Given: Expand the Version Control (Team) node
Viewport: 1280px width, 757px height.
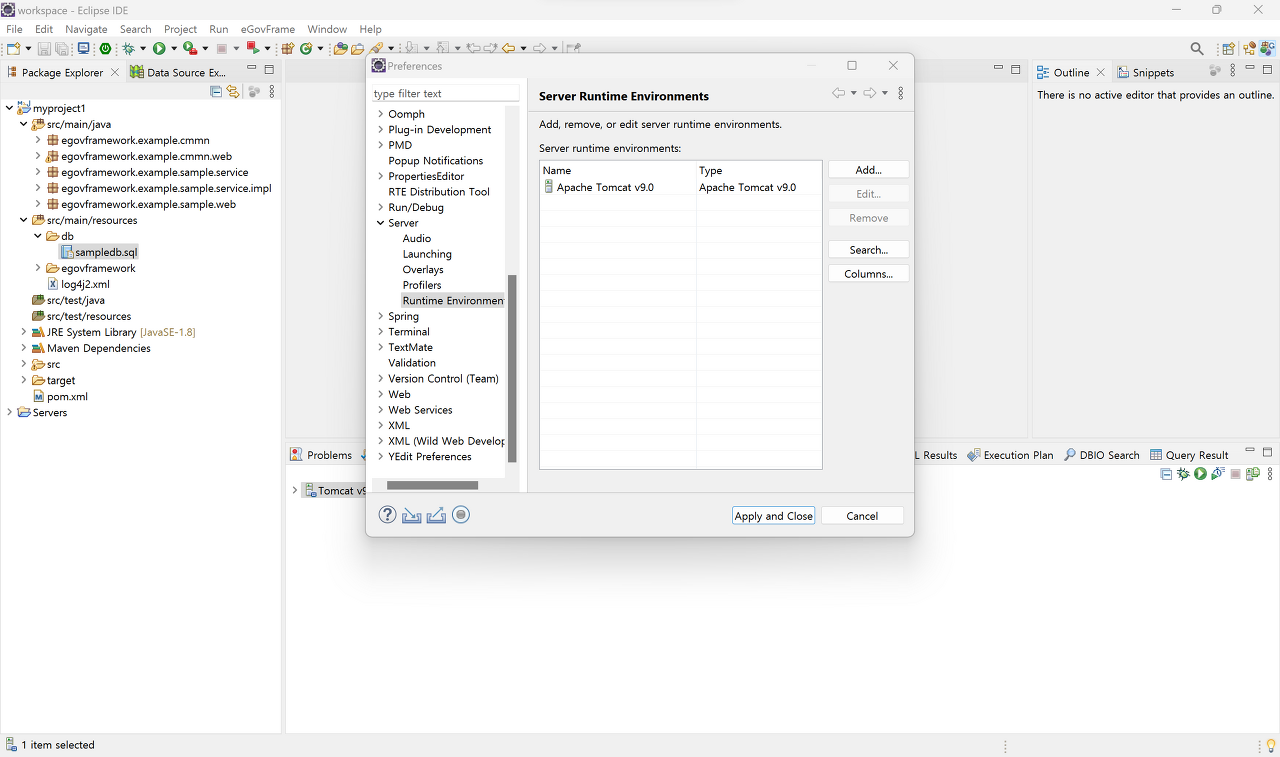Looking at the screenshot, I should [x=380, y=379].
